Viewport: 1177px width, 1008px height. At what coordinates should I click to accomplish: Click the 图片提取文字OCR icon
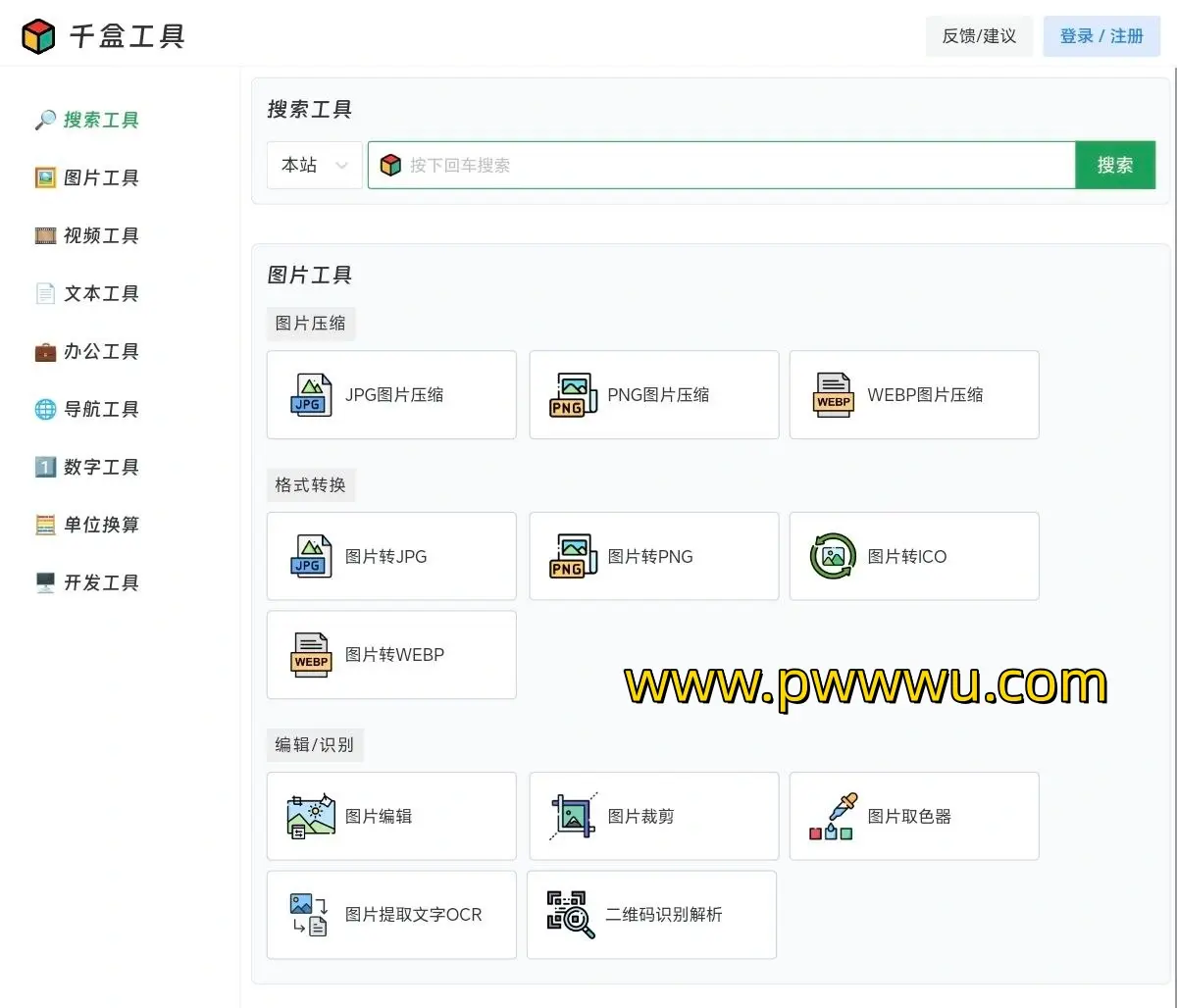coord(311,915)
